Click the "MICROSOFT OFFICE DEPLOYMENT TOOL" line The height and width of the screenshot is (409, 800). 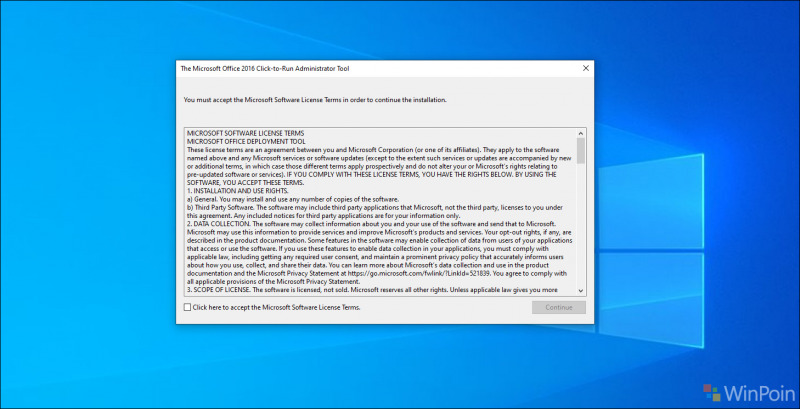pyautogui.click(x=246, y=142)
